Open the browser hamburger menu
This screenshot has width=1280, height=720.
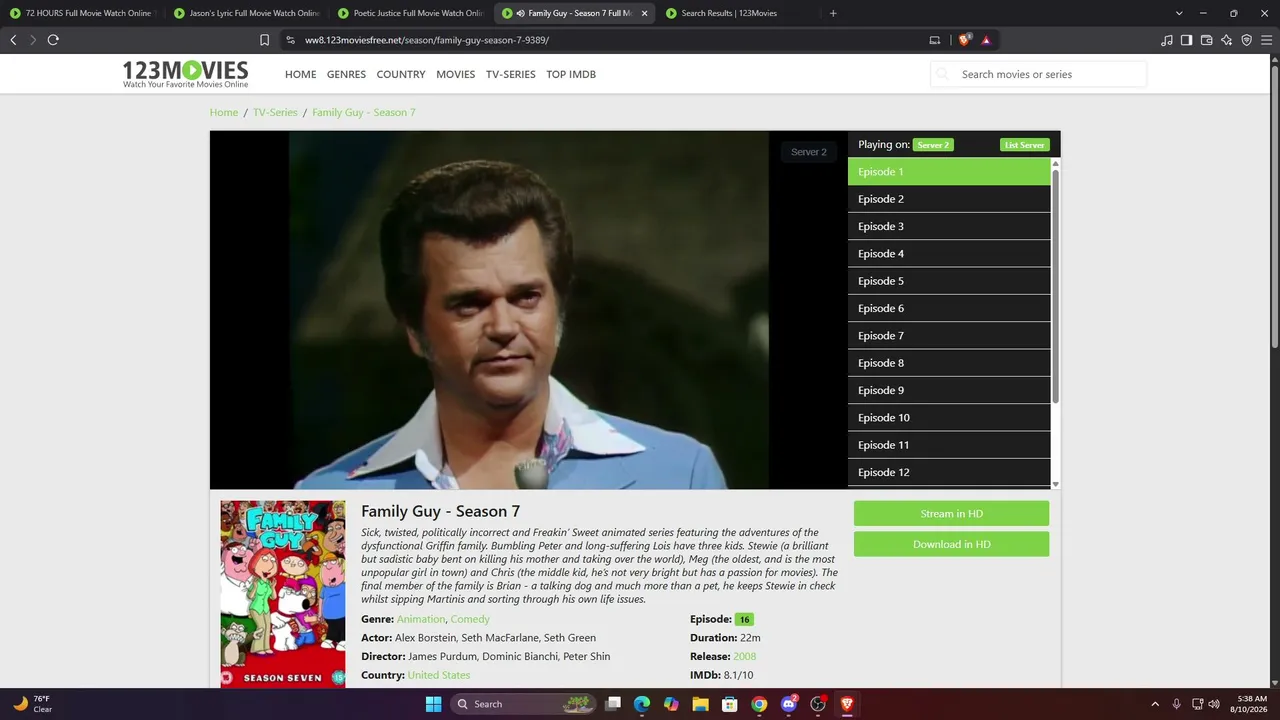click(x=1266, y=40)
